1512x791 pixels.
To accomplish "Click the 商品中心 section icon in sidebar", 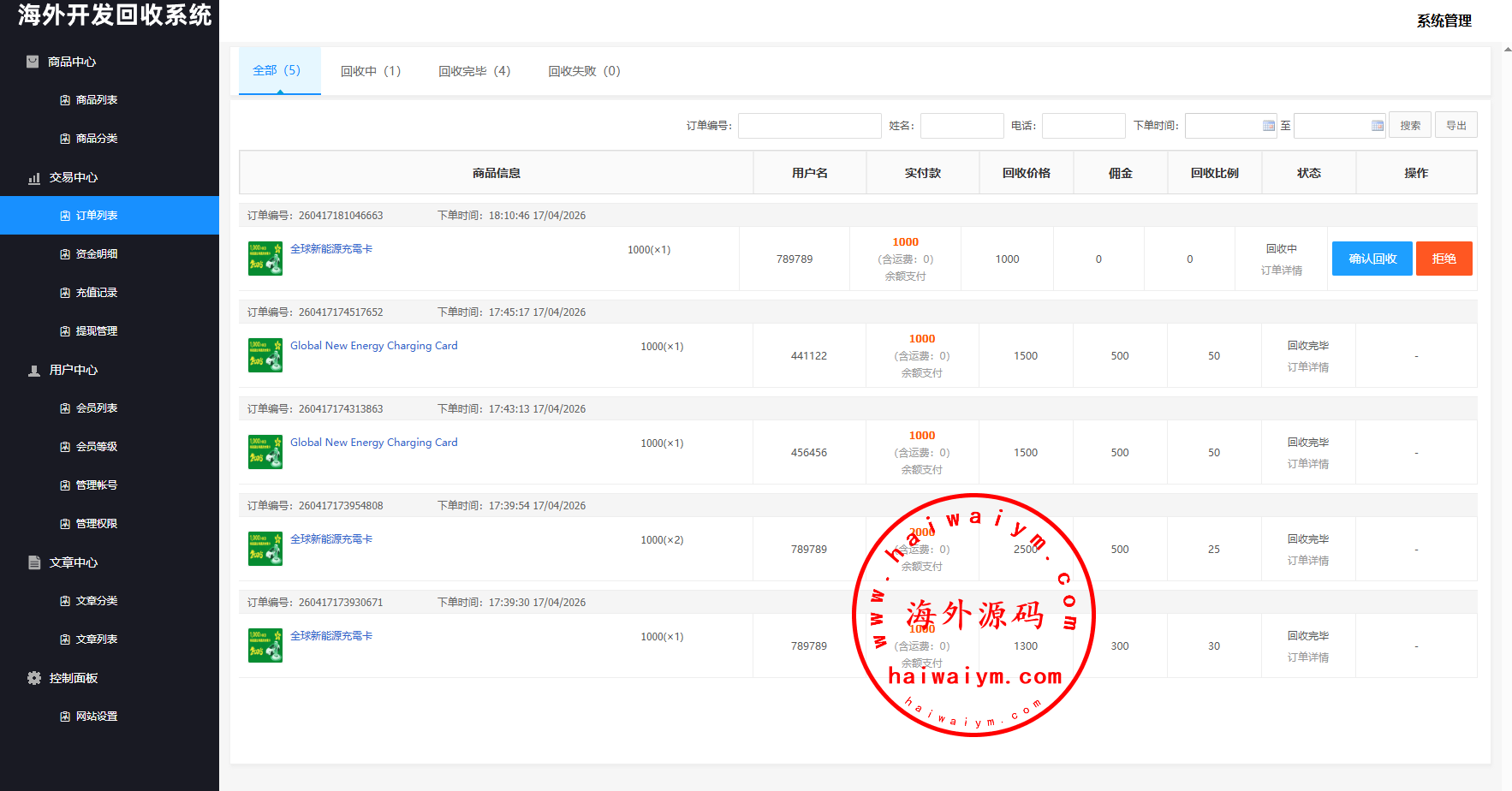I will point(33,62).
